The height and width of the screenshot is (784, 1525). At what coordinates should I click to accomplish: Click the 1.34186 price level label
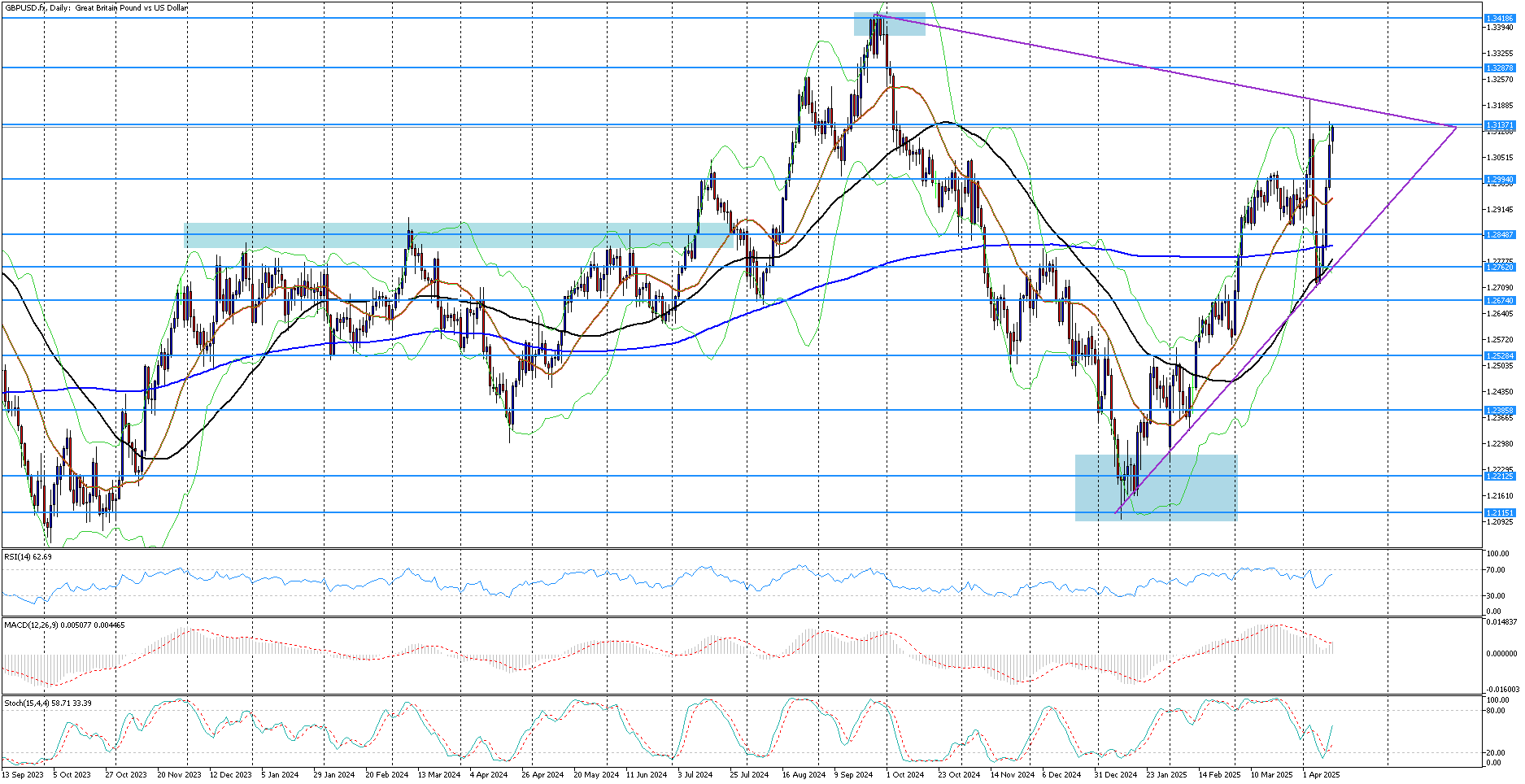click(x=1499, y=18)
